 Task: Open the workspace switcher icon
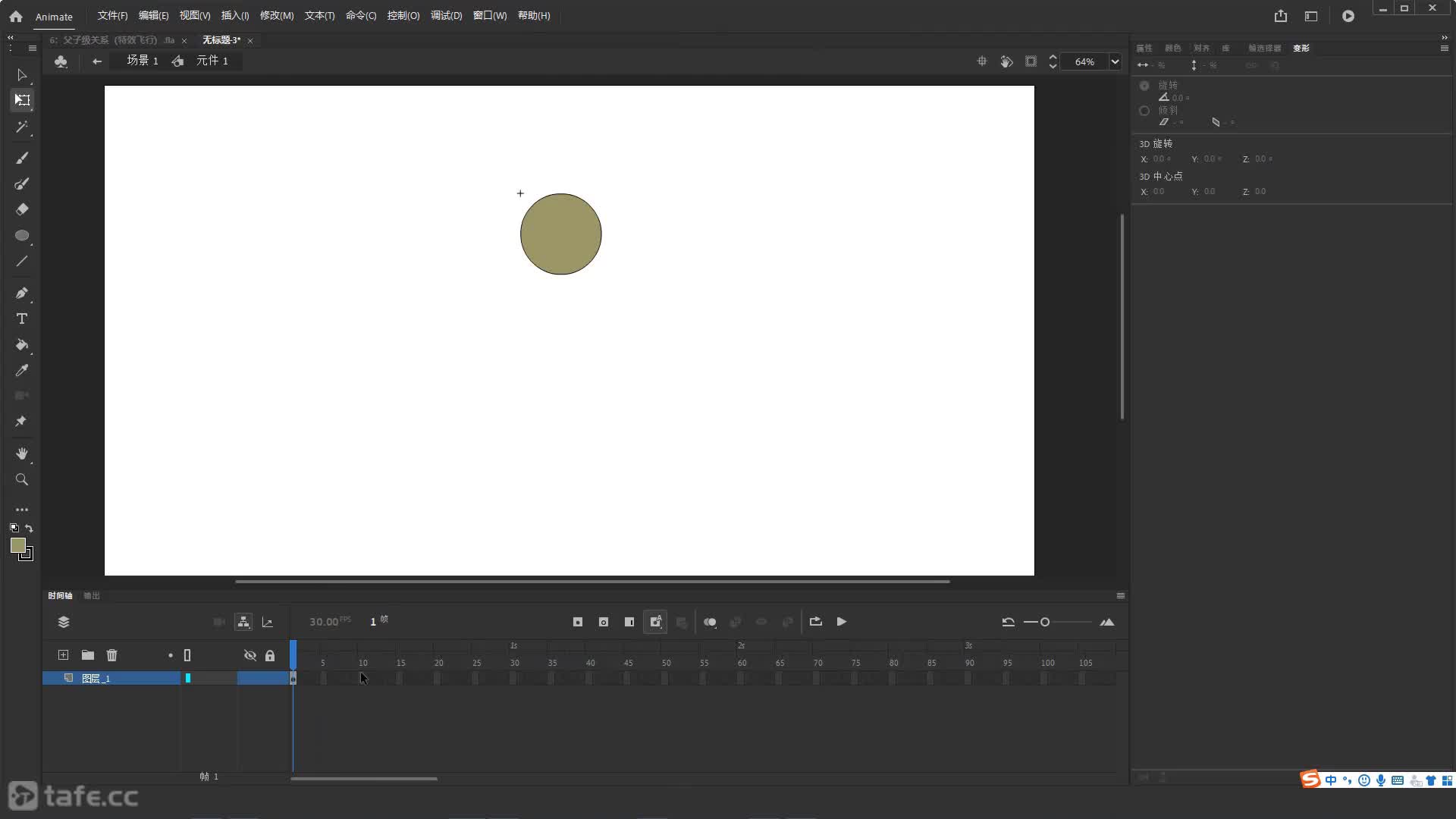coord(1311,16)
